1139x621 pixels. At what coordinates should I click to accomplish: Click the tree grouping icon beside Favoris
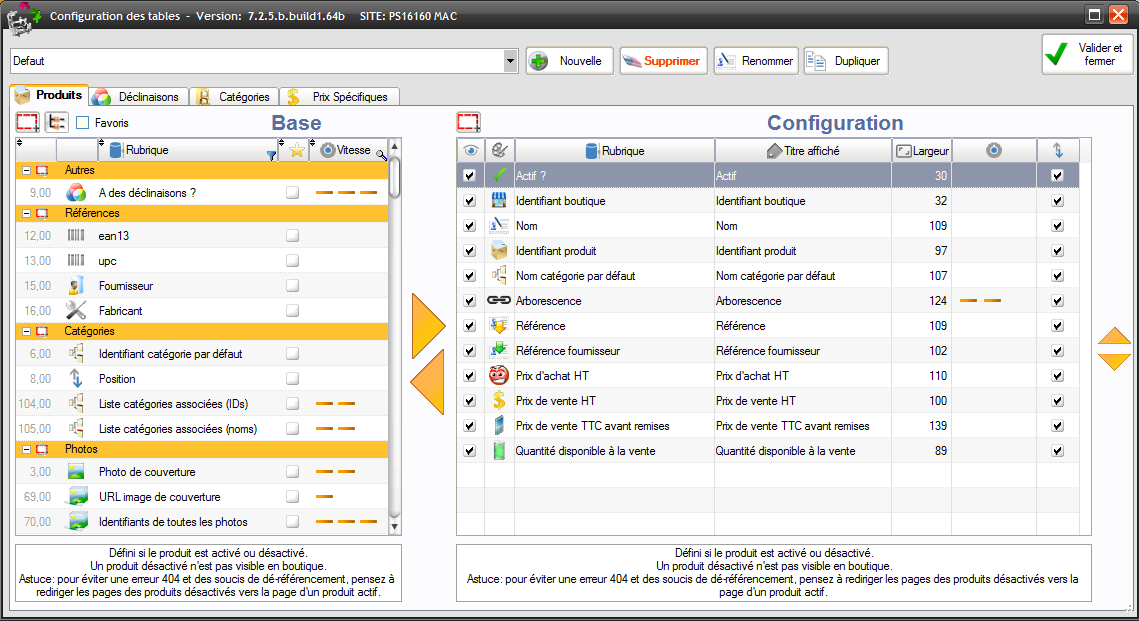56,122
